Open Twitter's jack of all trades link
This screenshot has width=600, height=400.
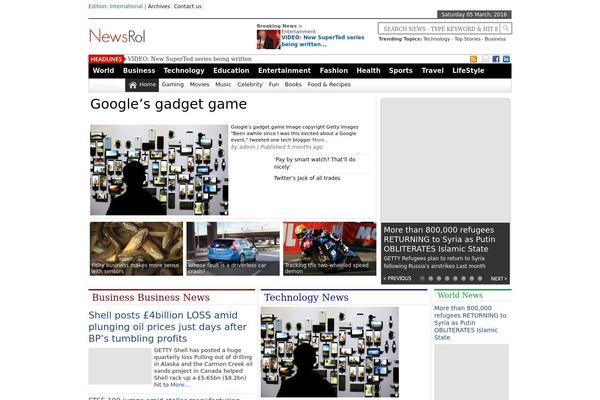click(x=307, y=178)
